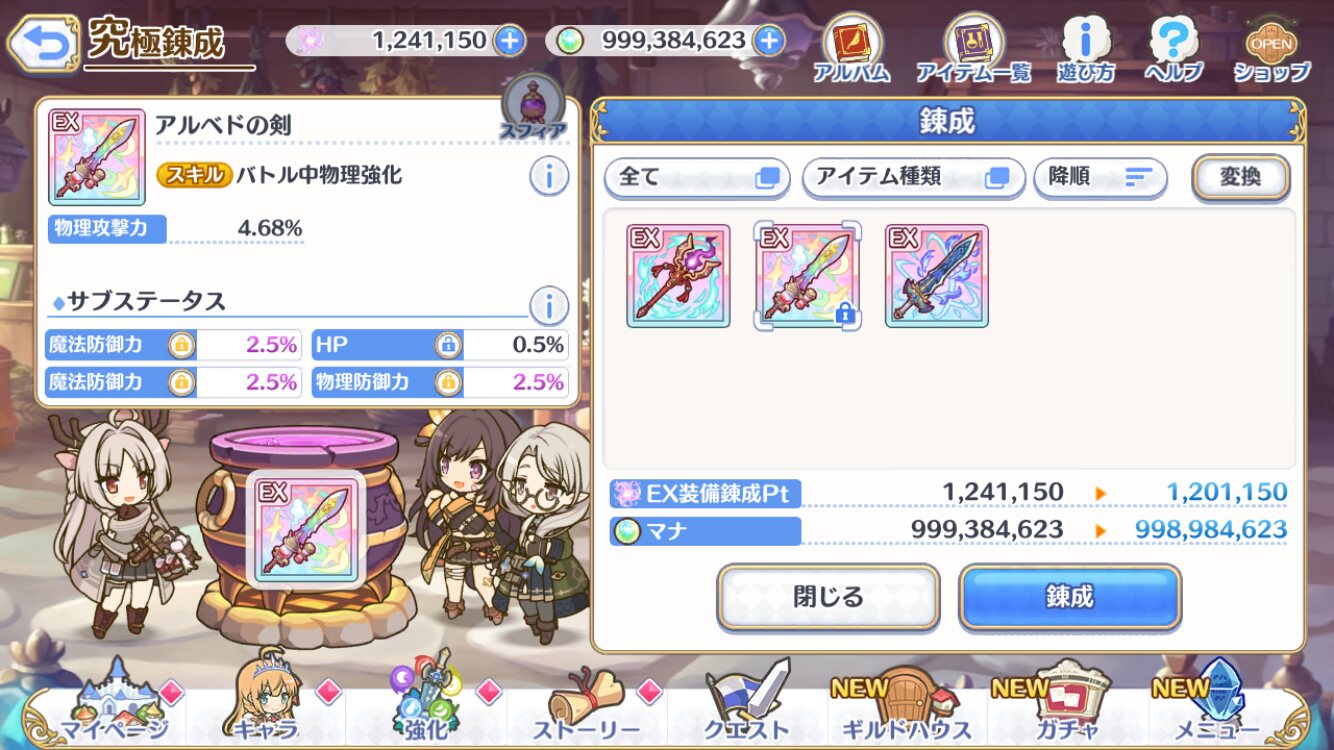Image resolution: width=1334 pixels, height=750 pixels.
Task: Tap the plus beside 1,241,150 points
Action: (x=509, y=41)
